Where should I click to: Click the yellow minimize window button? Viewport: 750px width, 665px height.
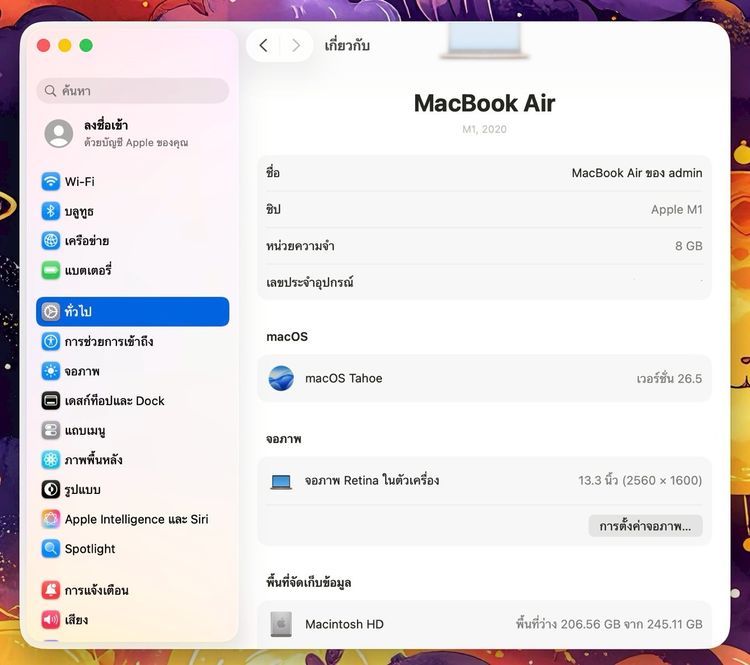pyautogui.click(x=65, y=45)
